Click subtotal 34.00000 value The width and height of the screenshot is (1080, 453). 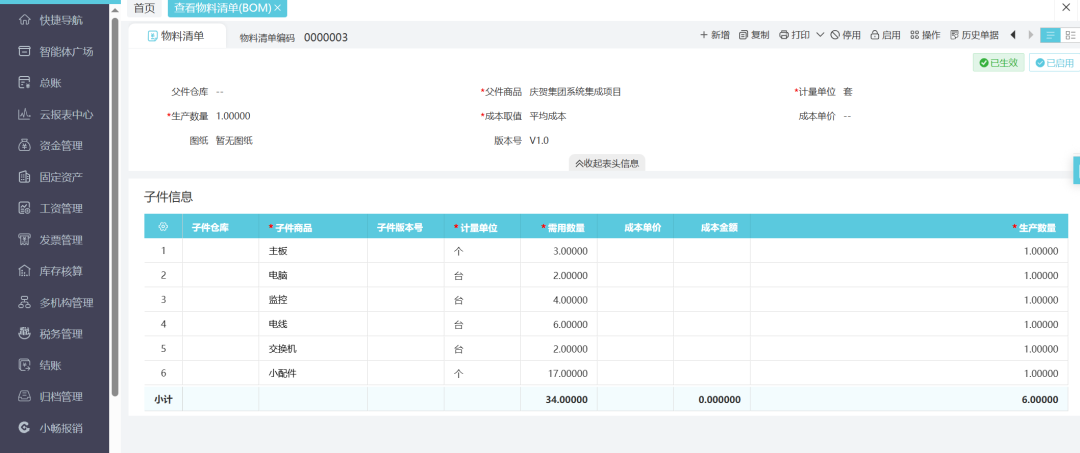(565, 399)
